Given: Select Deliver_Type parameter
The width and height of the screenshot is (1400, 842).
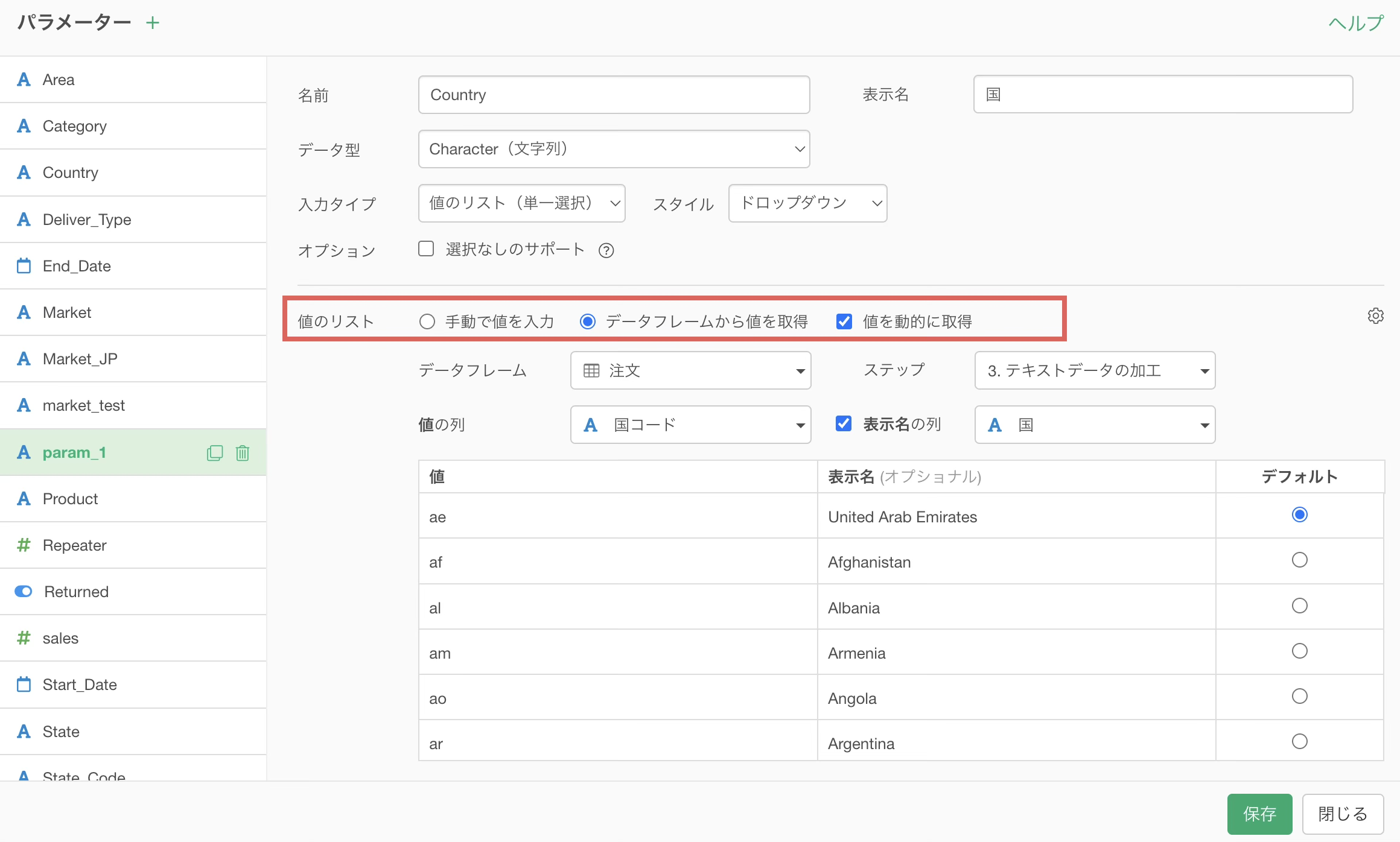Looking at the screenshot, I should click(x=133, y=220).
